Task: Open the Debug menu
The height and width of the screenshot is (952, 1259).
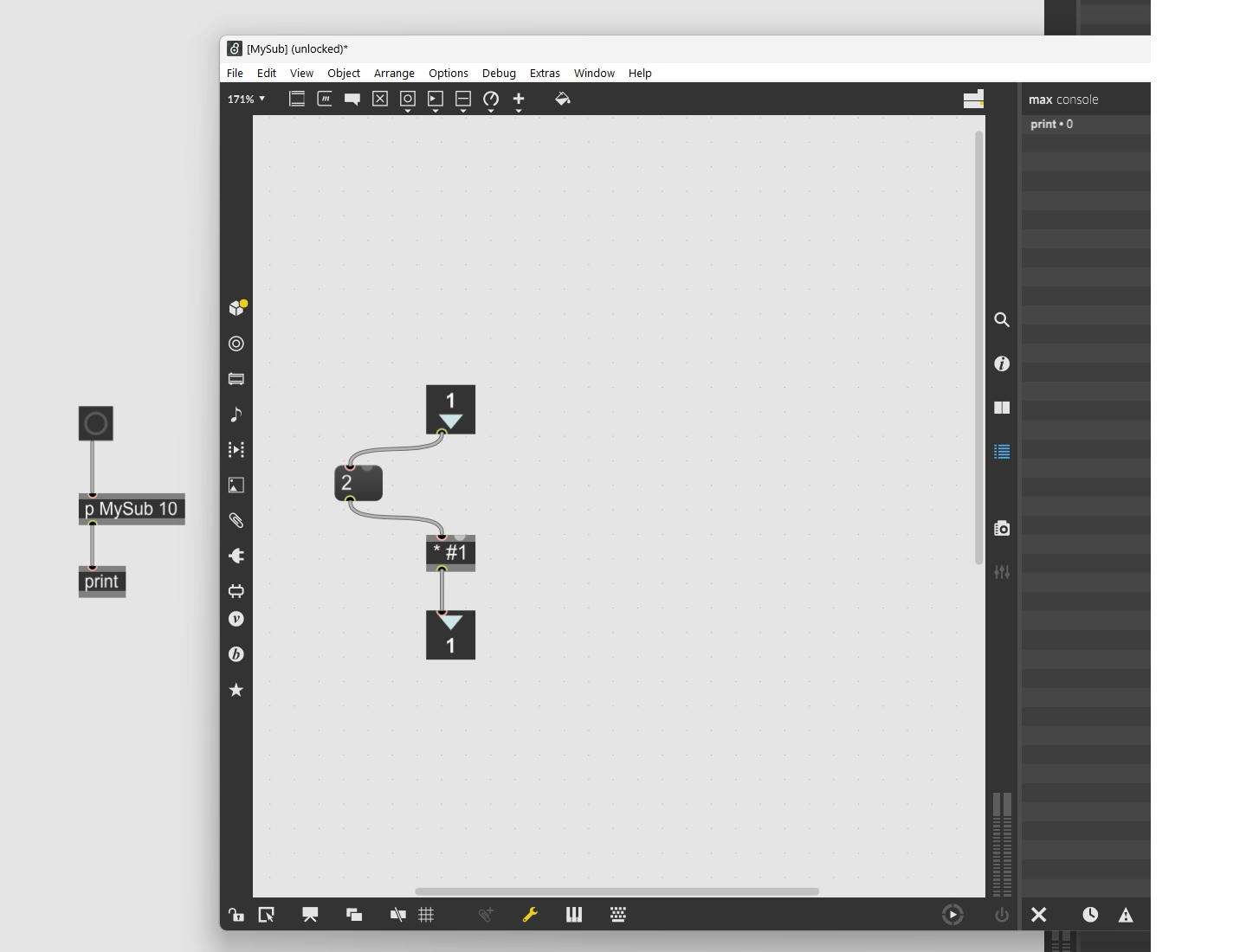Action: pyautogui.click(x=499, y=74)
